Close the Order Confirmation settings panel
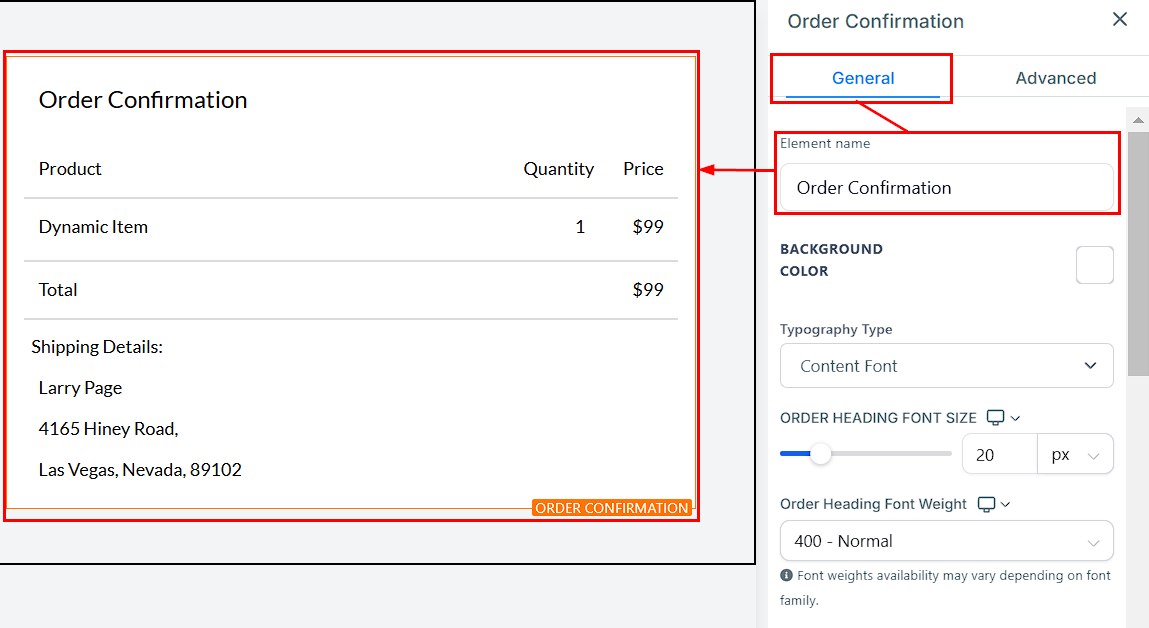The width and height of the screenshot is (1149, 628). pos(1120,20)
